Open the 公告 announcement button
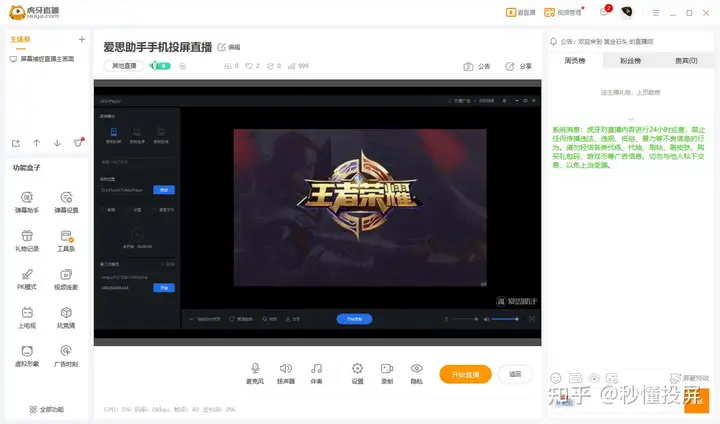 pos(477,67)
